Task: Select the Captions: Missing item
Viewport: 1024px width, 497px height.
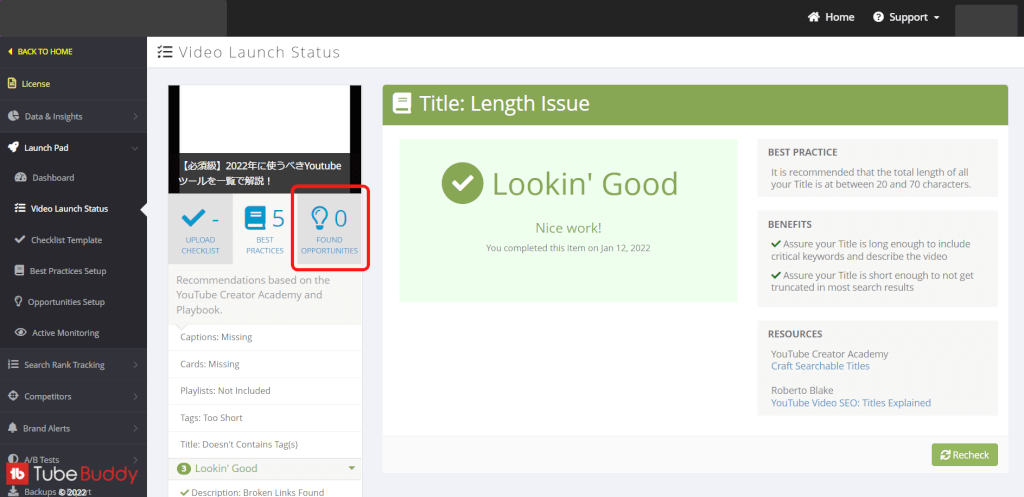Action: pos(216,338)
